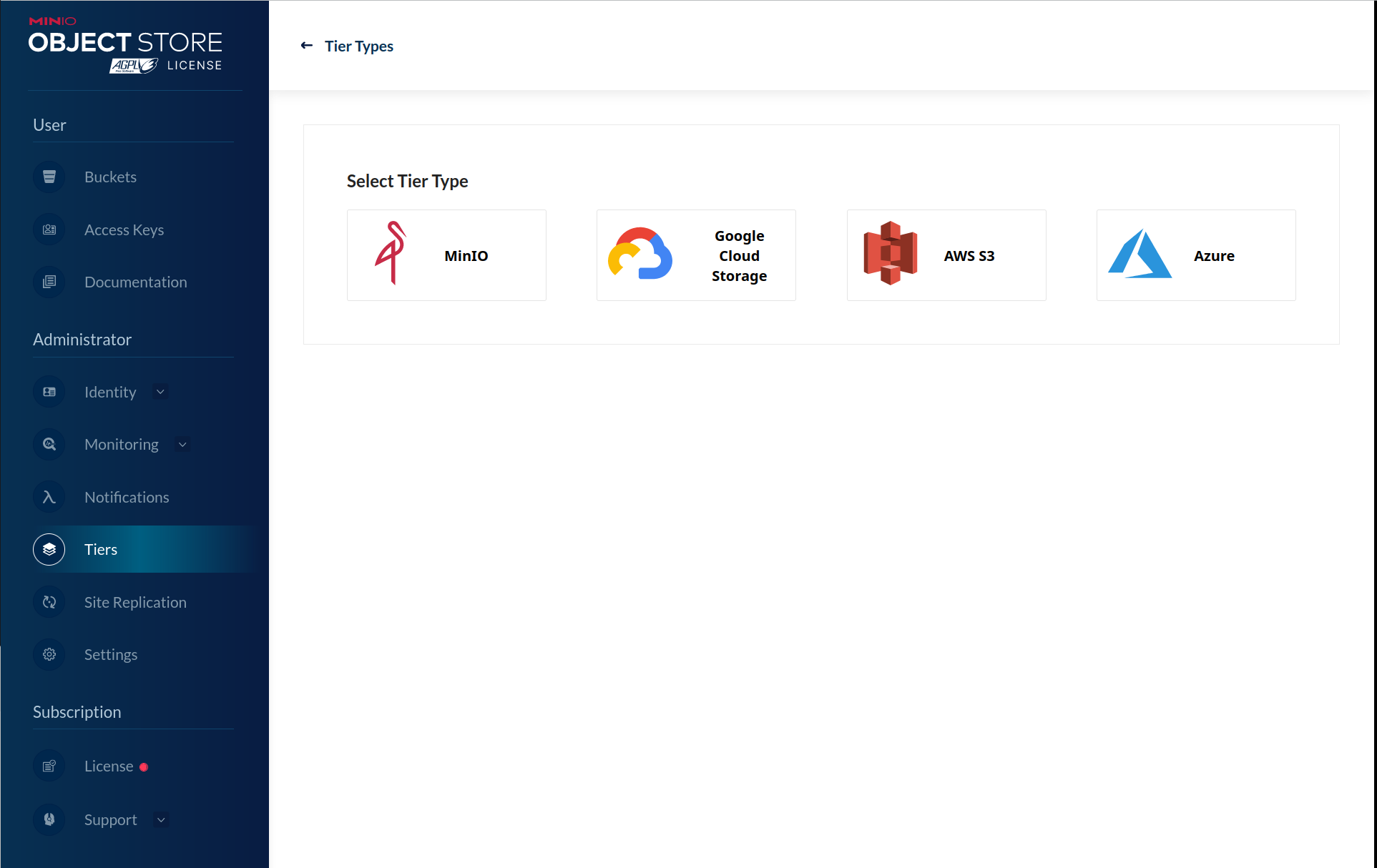The width and height of the screenshot is (1377, 868).
Task: Click the MinIO flamingo logo
Action: pos(391,253)
